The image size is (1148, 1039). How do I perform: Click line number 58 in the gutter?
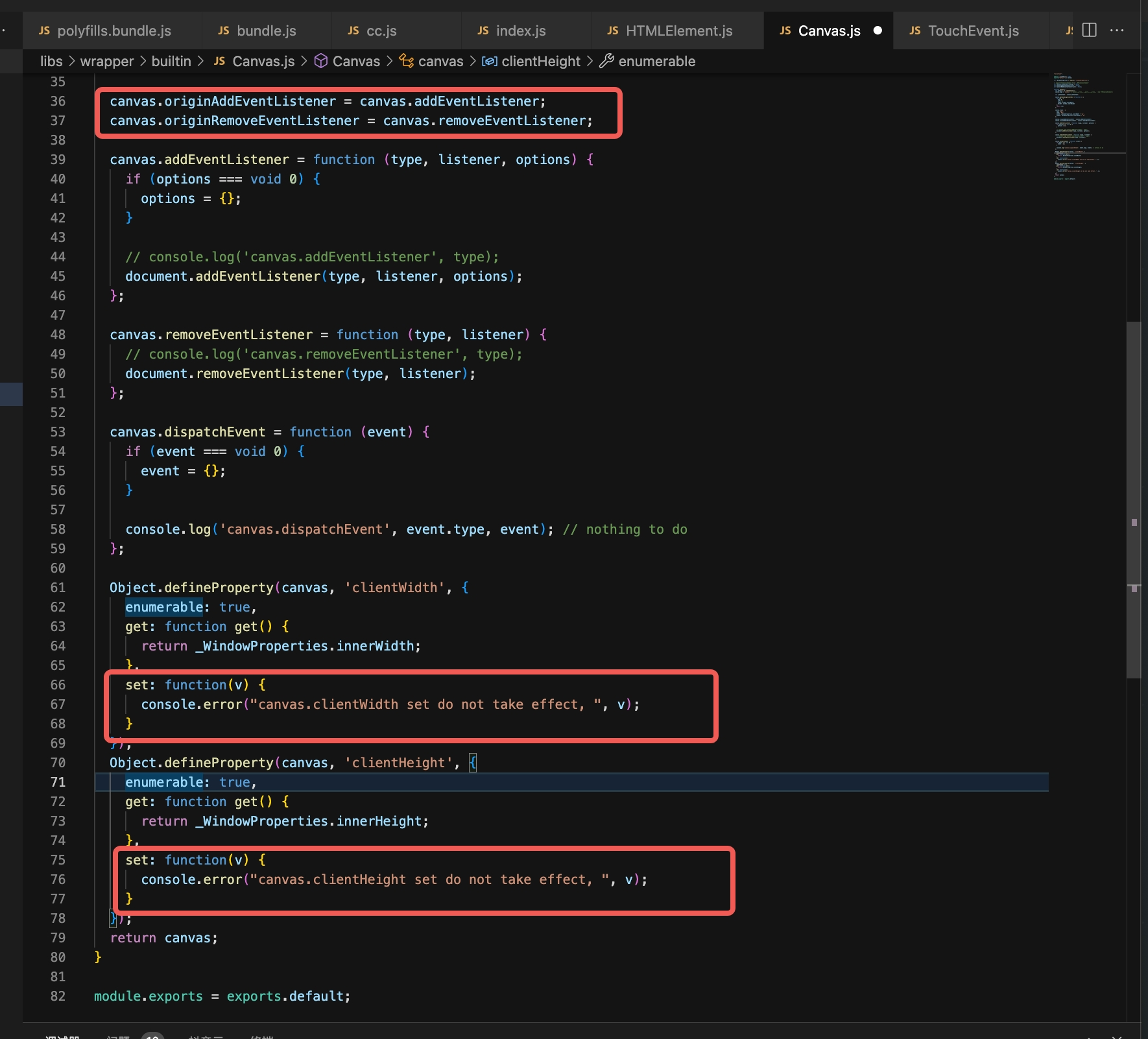point(58,529)
